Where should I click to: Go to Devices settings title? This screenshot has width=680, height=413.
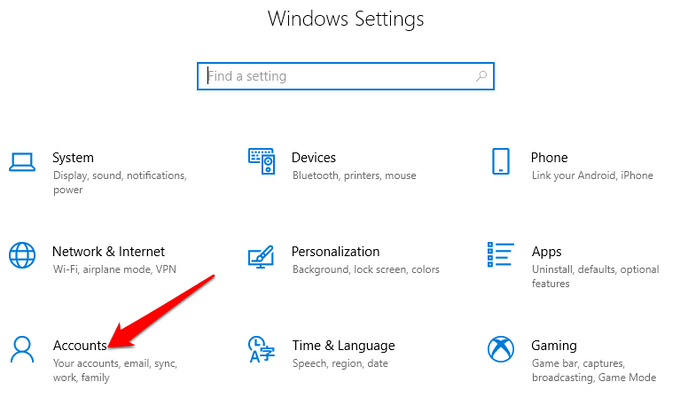313,157
